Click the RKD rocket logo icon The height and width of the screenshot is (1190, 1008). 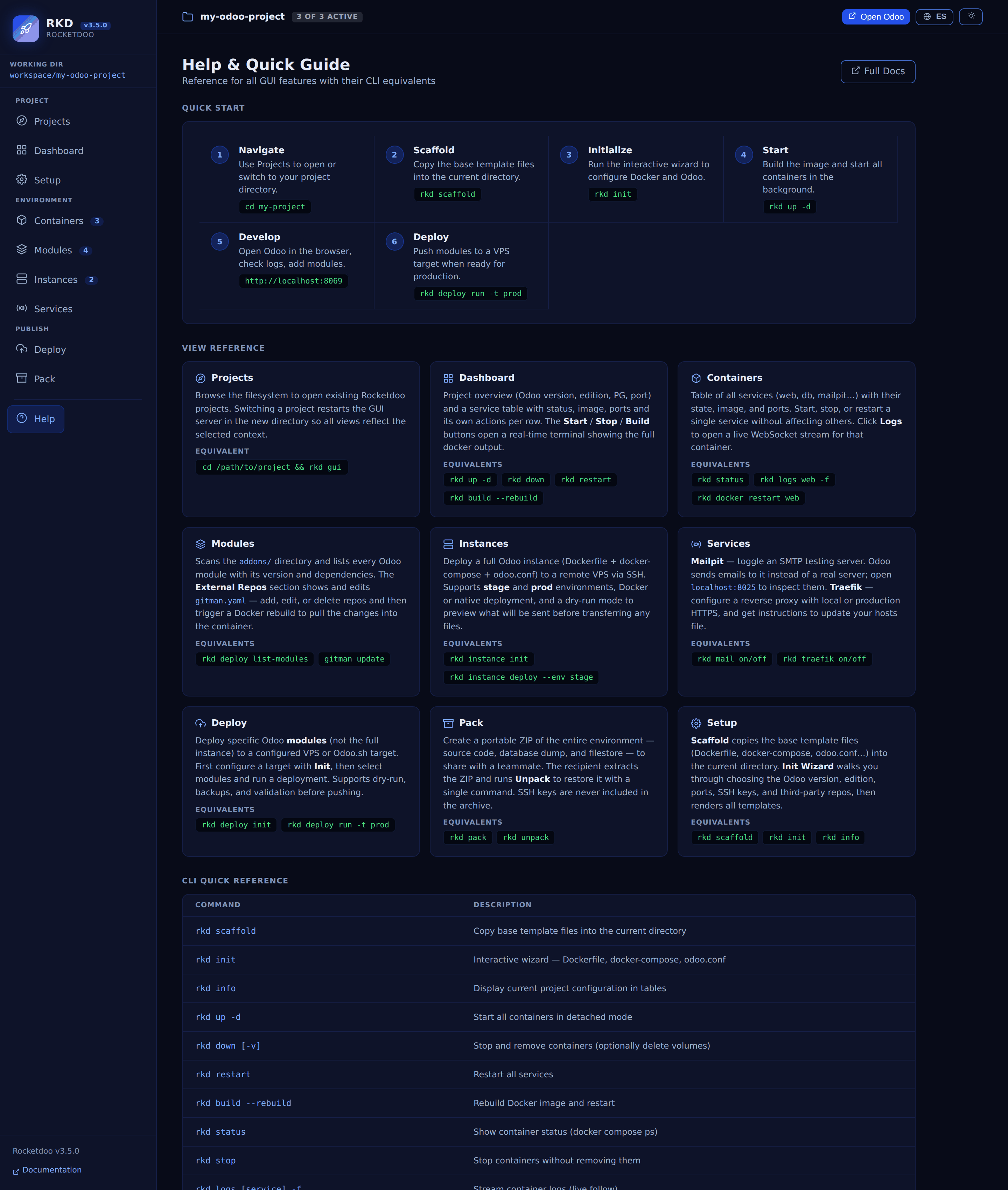26,28
